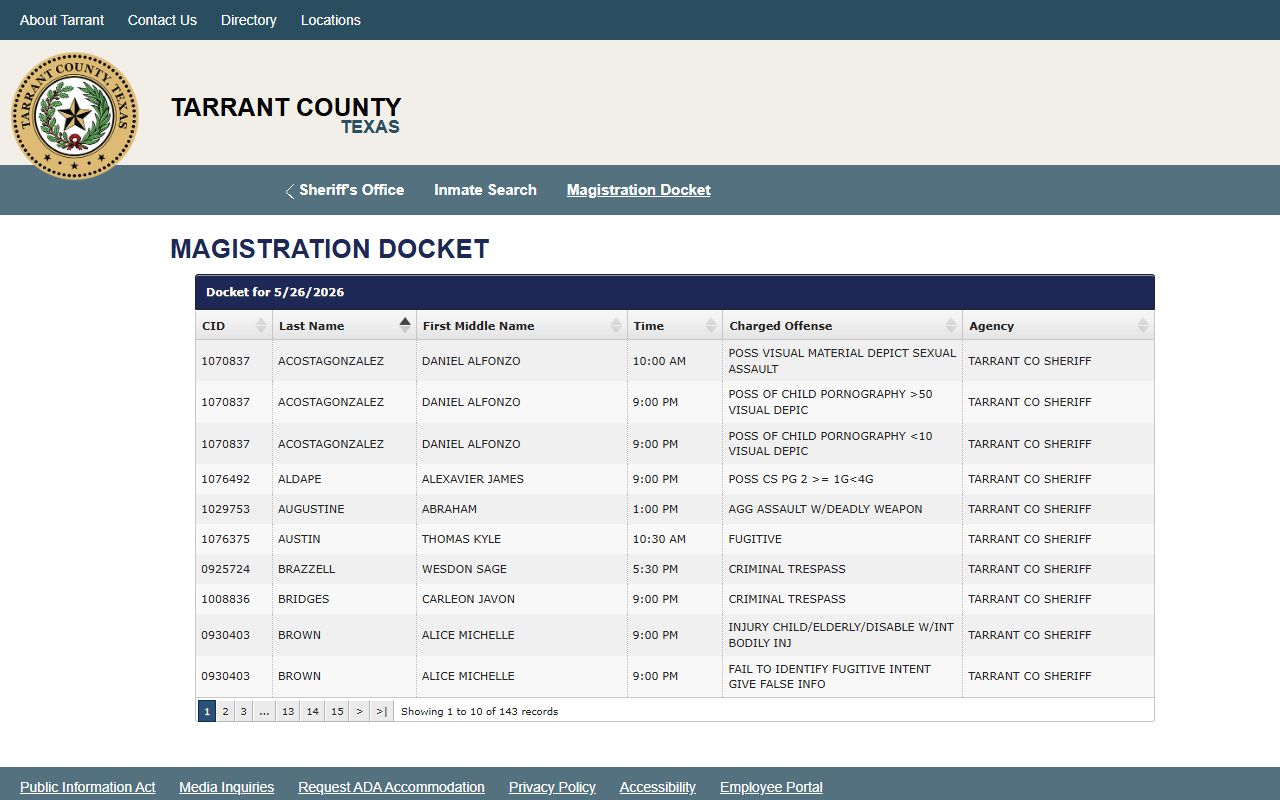Jump to the last docket page

(381, 711)
